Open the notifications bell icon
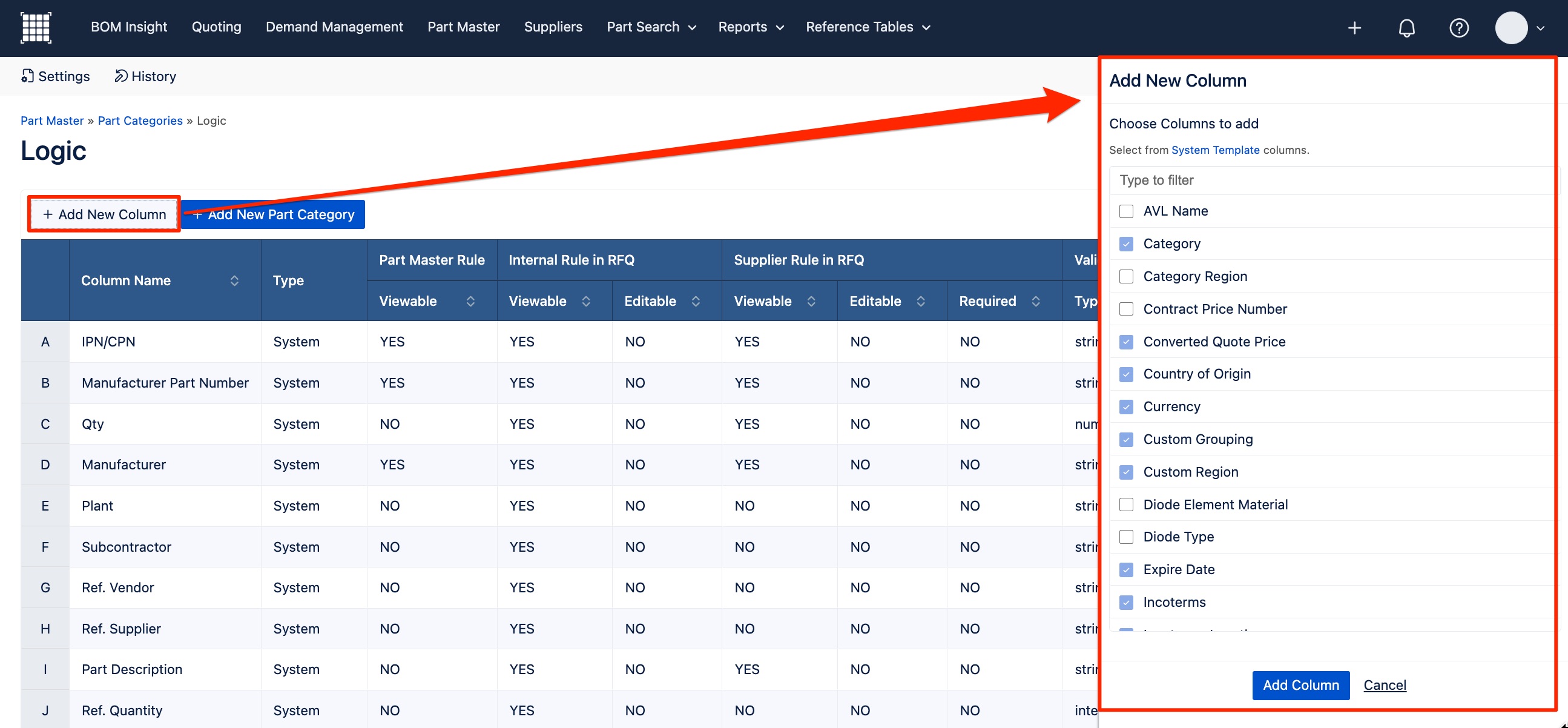Viewport: 1568px width, 728px height. coord(1407,28)
